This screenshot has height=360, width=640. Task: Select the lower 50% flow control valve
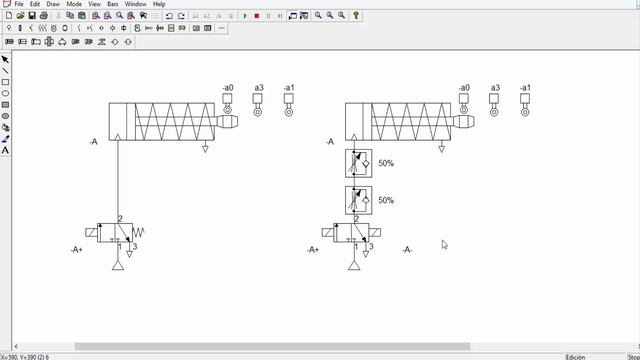[358, 200]
